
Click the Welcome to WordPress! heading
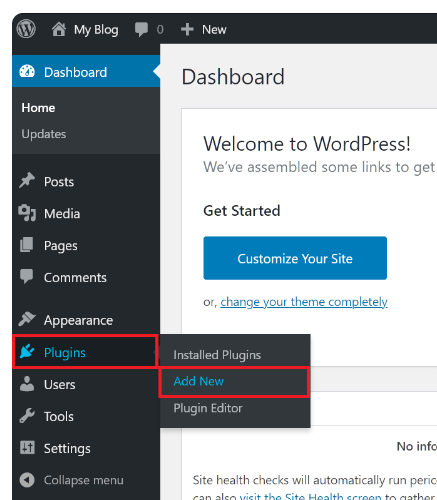pyautogui.click(x=307, y=144)
